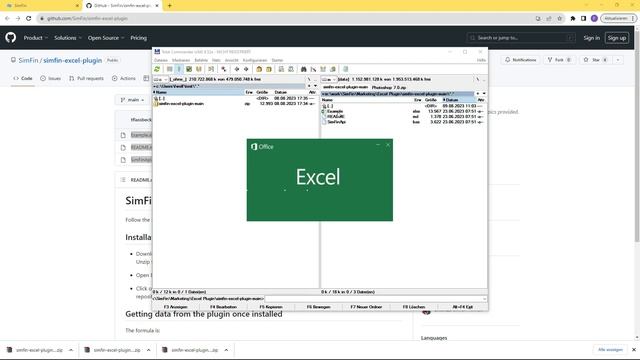Click the back arrow in Total Commander toolbar
This screenshot has width=640, height=360.
(236, 69)
